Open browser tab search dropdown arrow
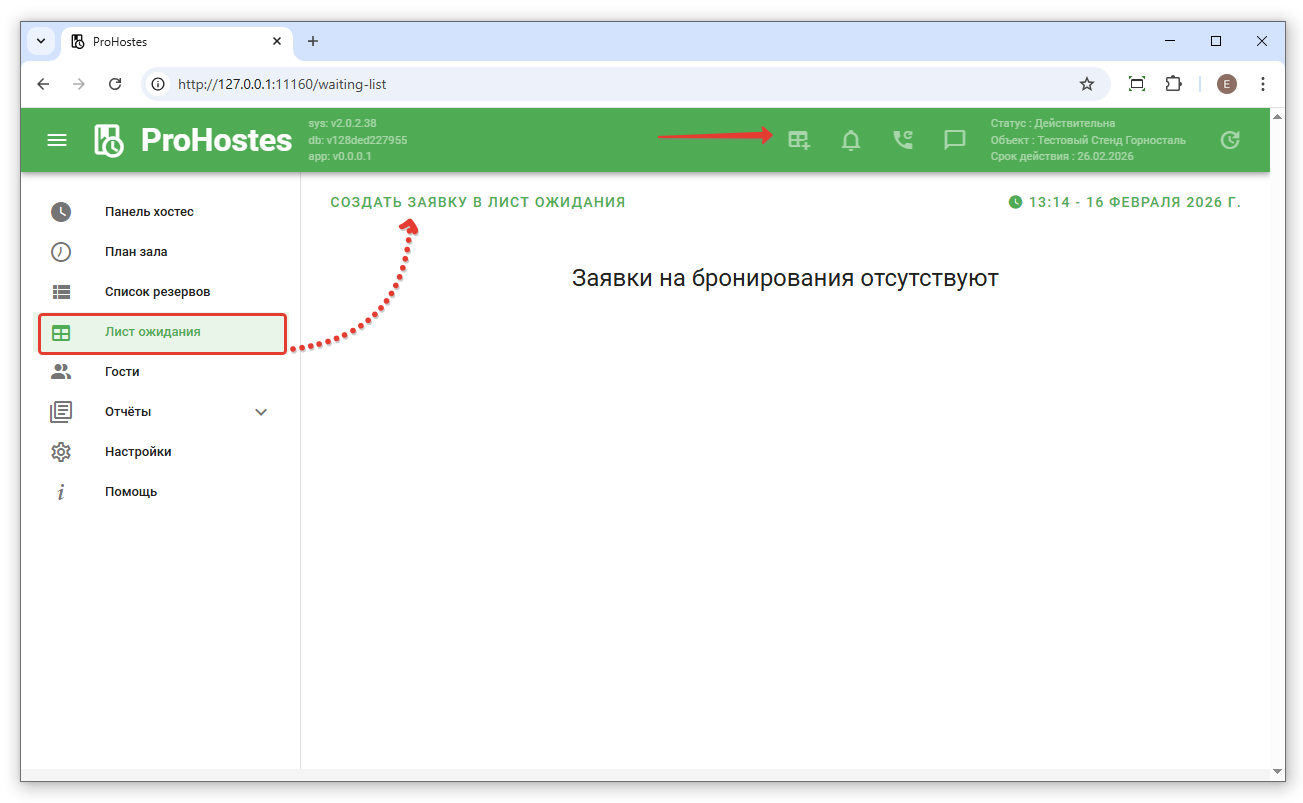 tap(41, 41)
